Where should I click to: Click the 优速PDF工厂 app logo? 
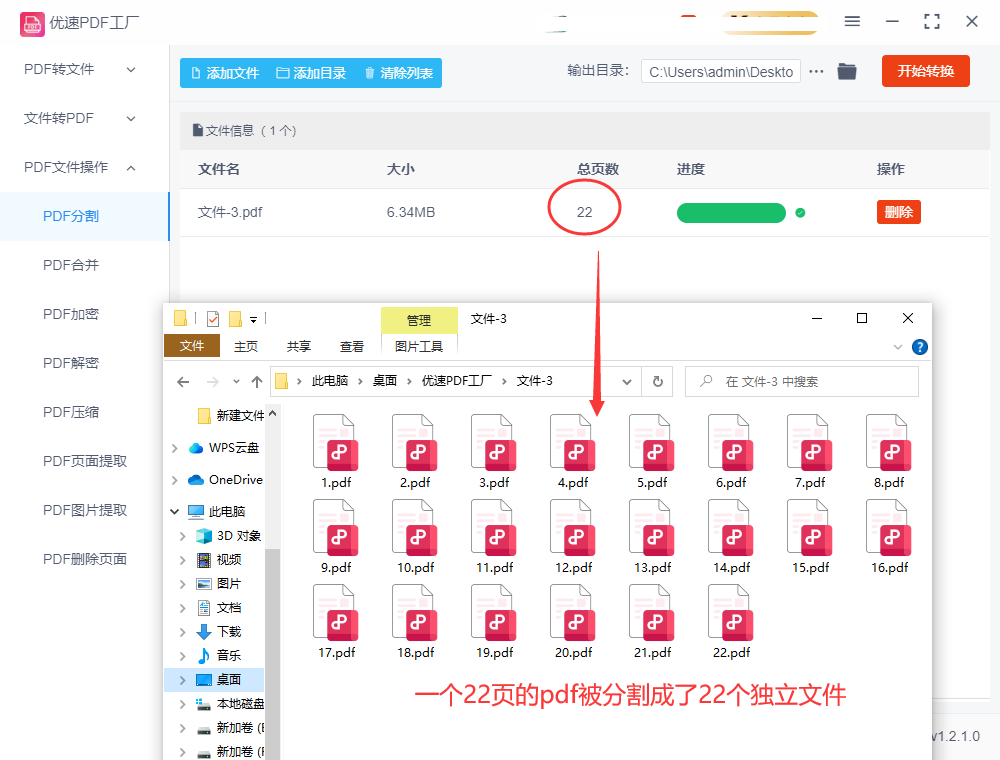pos(32,24)
